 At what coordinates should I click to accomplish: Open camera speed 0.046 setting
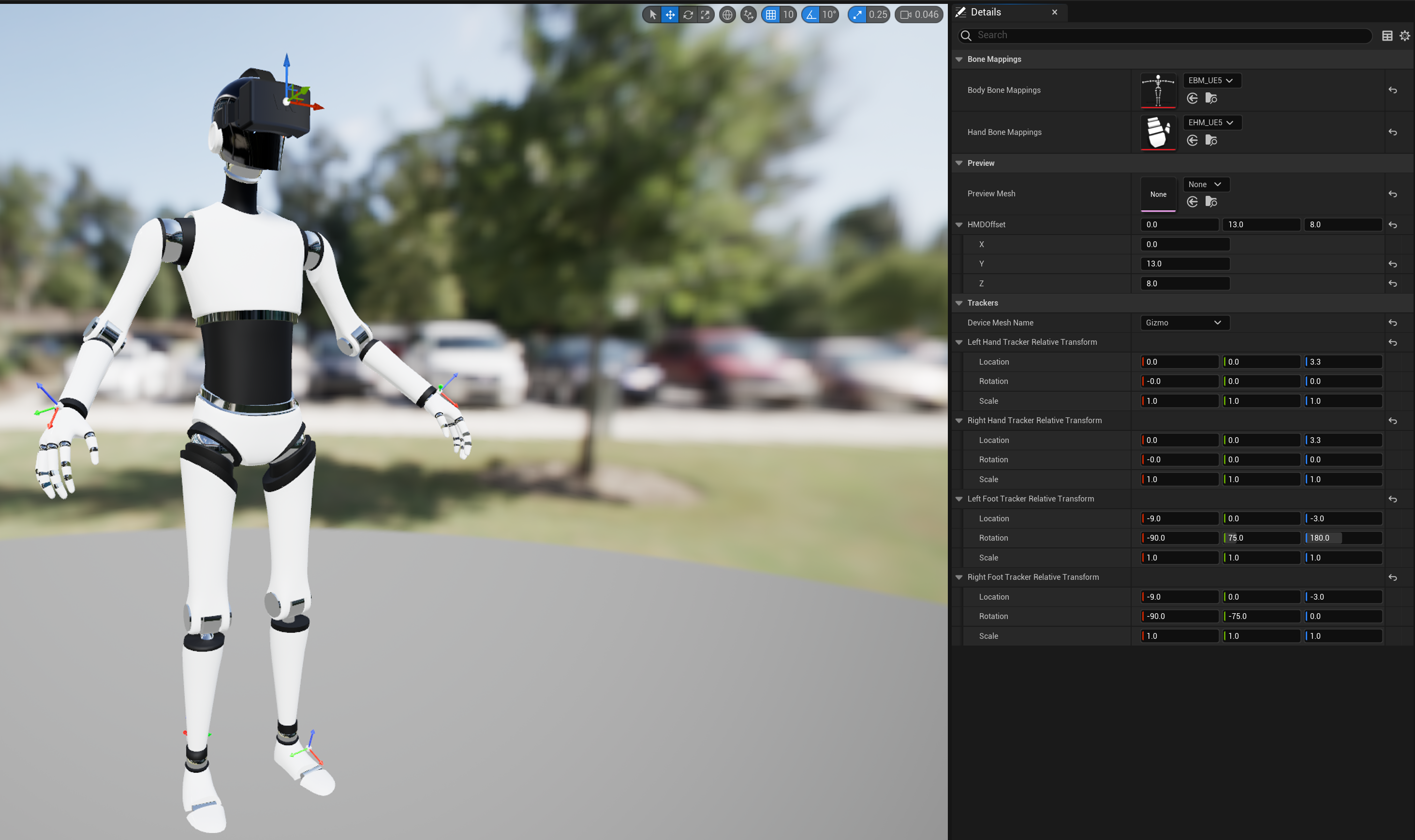[x=919, y=15]
